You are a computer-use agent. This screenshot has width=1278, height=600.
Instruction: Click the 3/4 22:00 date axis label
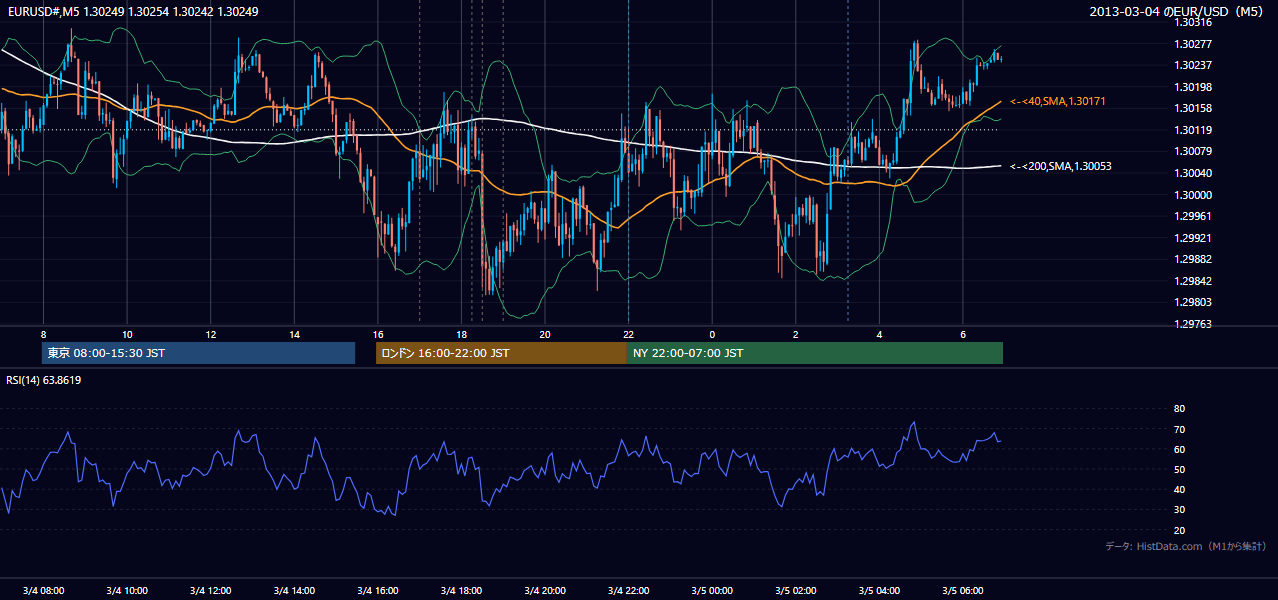[628, 590]
